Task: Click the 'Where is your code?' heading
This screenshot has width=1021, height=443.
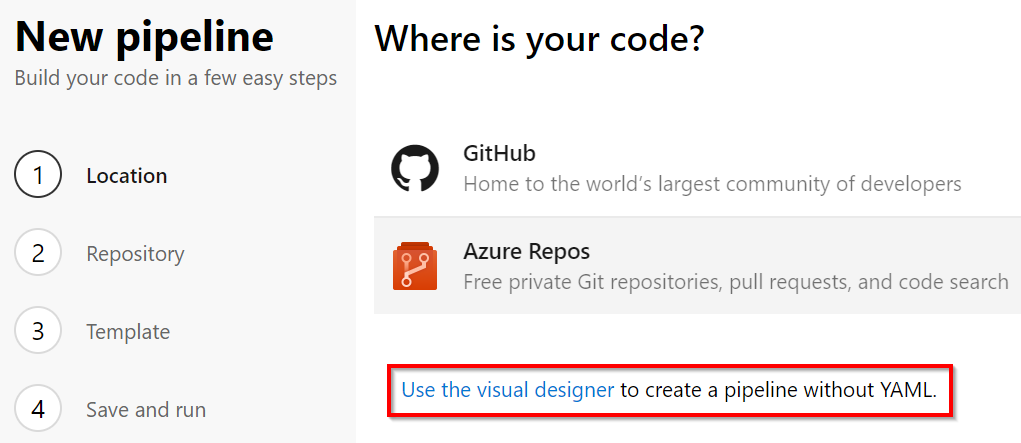Action: (539, 39)
